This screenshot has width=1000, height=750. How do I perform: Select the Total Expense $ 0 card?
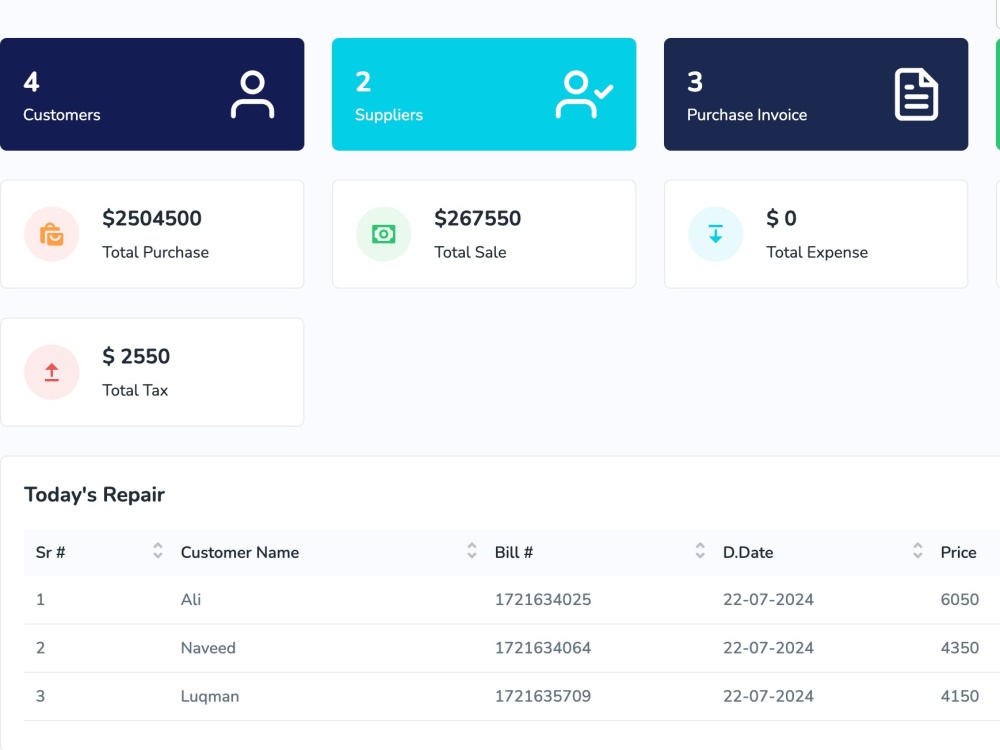coord(816,234)
